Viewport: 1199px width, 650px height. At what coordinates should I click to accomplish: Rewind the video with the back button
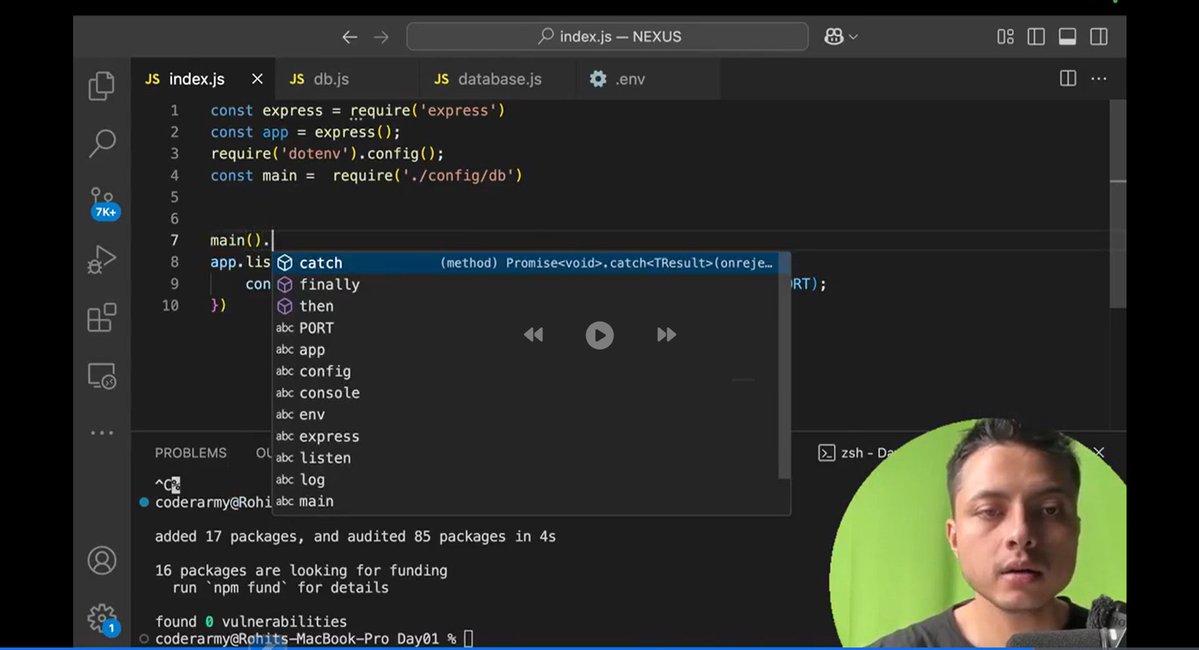(x=534, y=334)
